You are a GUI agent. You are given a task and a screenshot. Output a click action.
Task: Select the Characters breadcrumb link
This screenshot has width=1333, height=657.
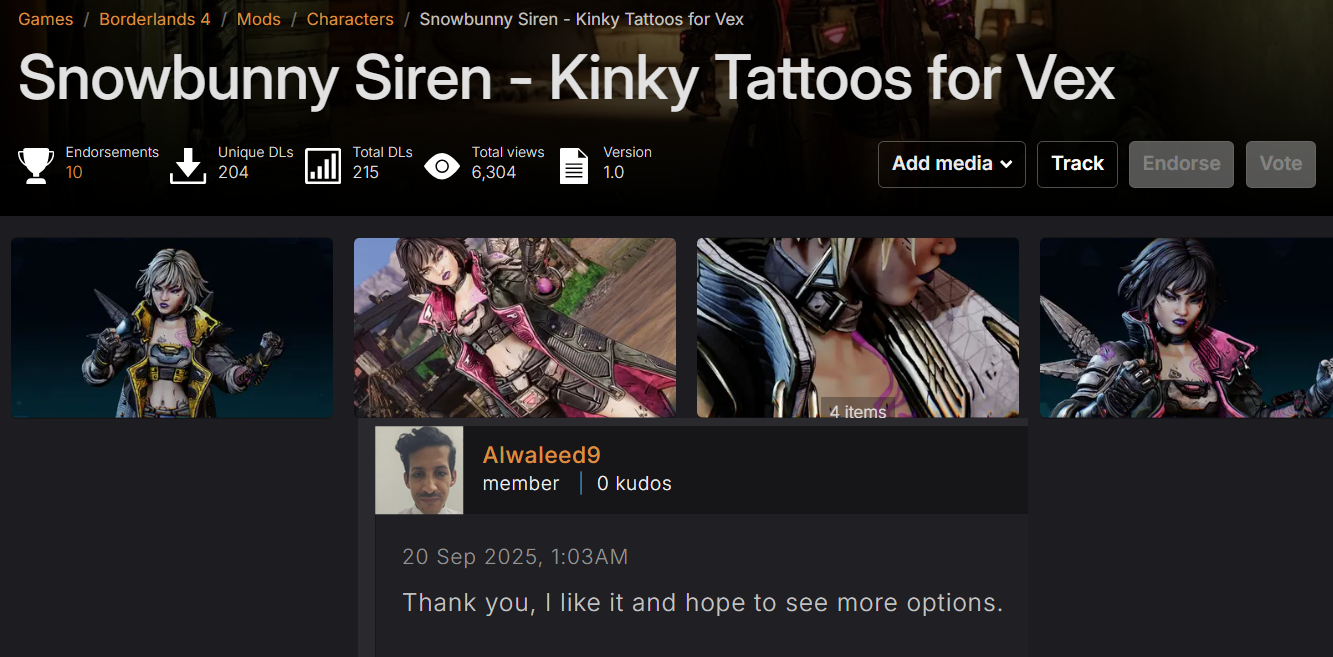[350, 19]
